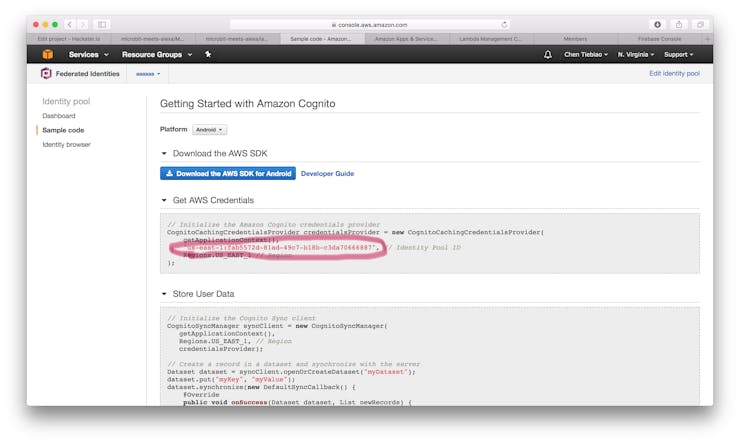Open the Chen Tiebiao account menu

[586, 55]
